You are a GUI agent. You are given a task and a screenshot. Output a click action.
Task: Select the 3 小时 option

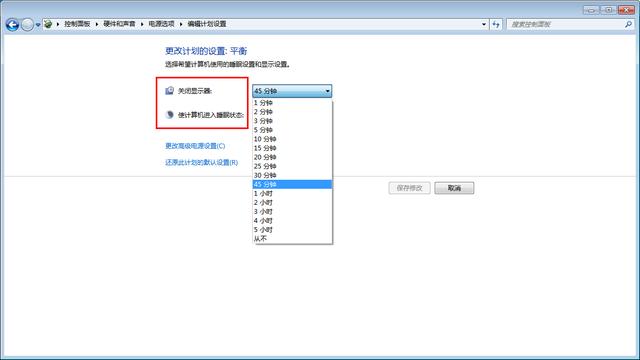[292, 211]
